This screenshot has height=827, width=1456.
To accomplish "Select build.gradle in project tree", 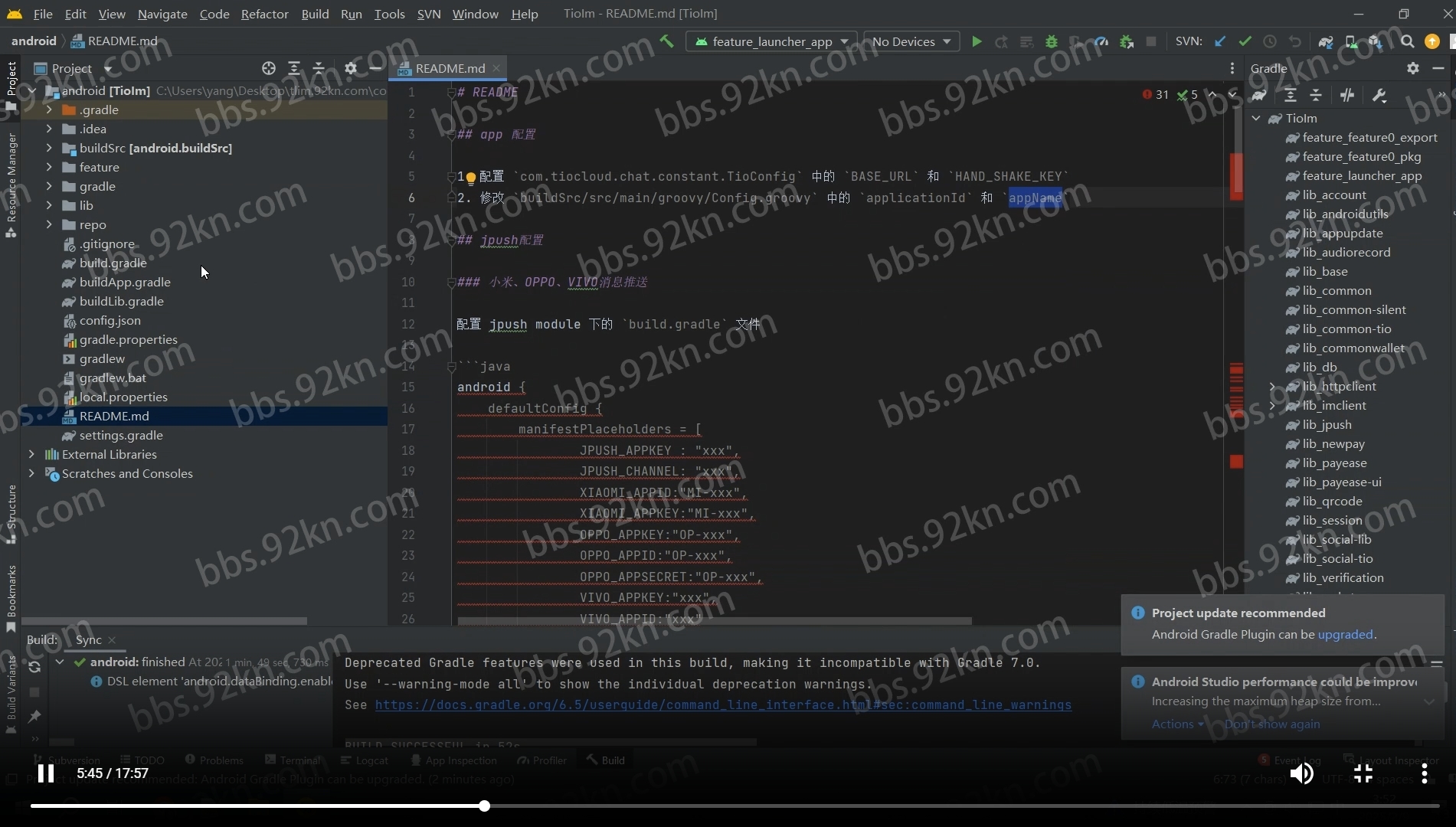I will pos(113,263).
